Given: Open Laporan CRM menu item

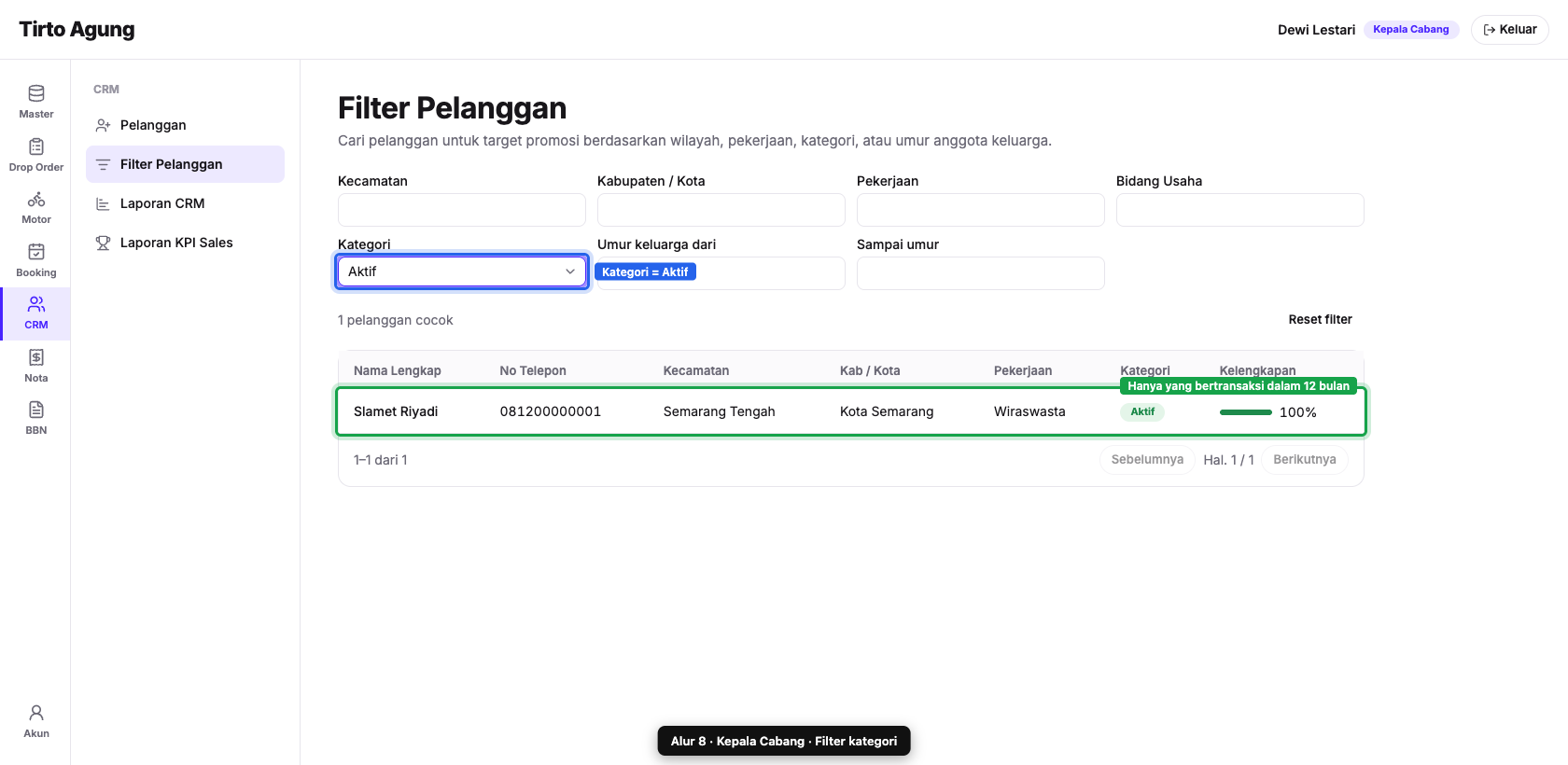Looking at the screenshot, I should point(185,203).
